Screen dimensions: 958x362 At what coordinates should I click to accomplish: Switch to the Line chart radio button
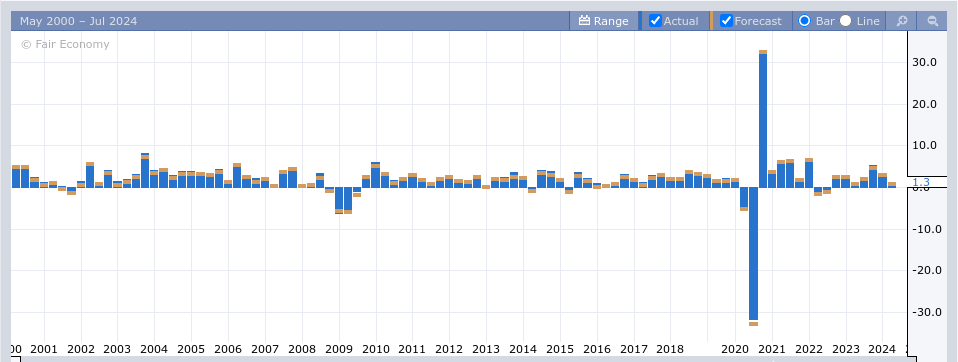[846, 21]
